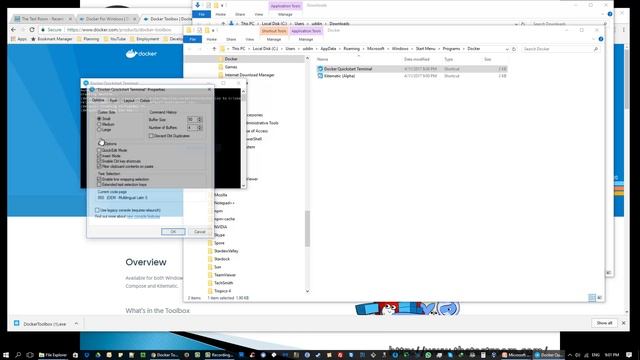Screen dimensions: 640x360
Task: Sort by Name column header
Action: (322, 60)
